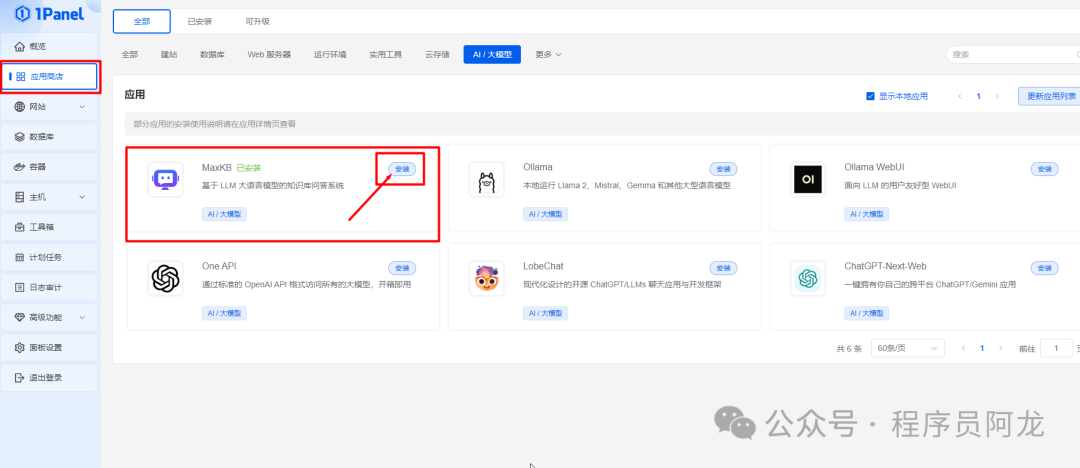Select the 运行环境 category filter
The height and width of the screenshot is (468, 1080).
330,54
